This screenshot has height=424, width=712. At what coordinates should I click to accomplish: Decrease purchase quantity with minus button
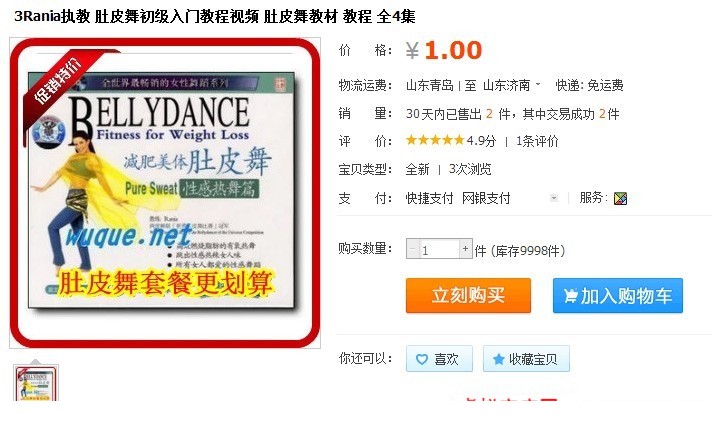tap(412, 249)
